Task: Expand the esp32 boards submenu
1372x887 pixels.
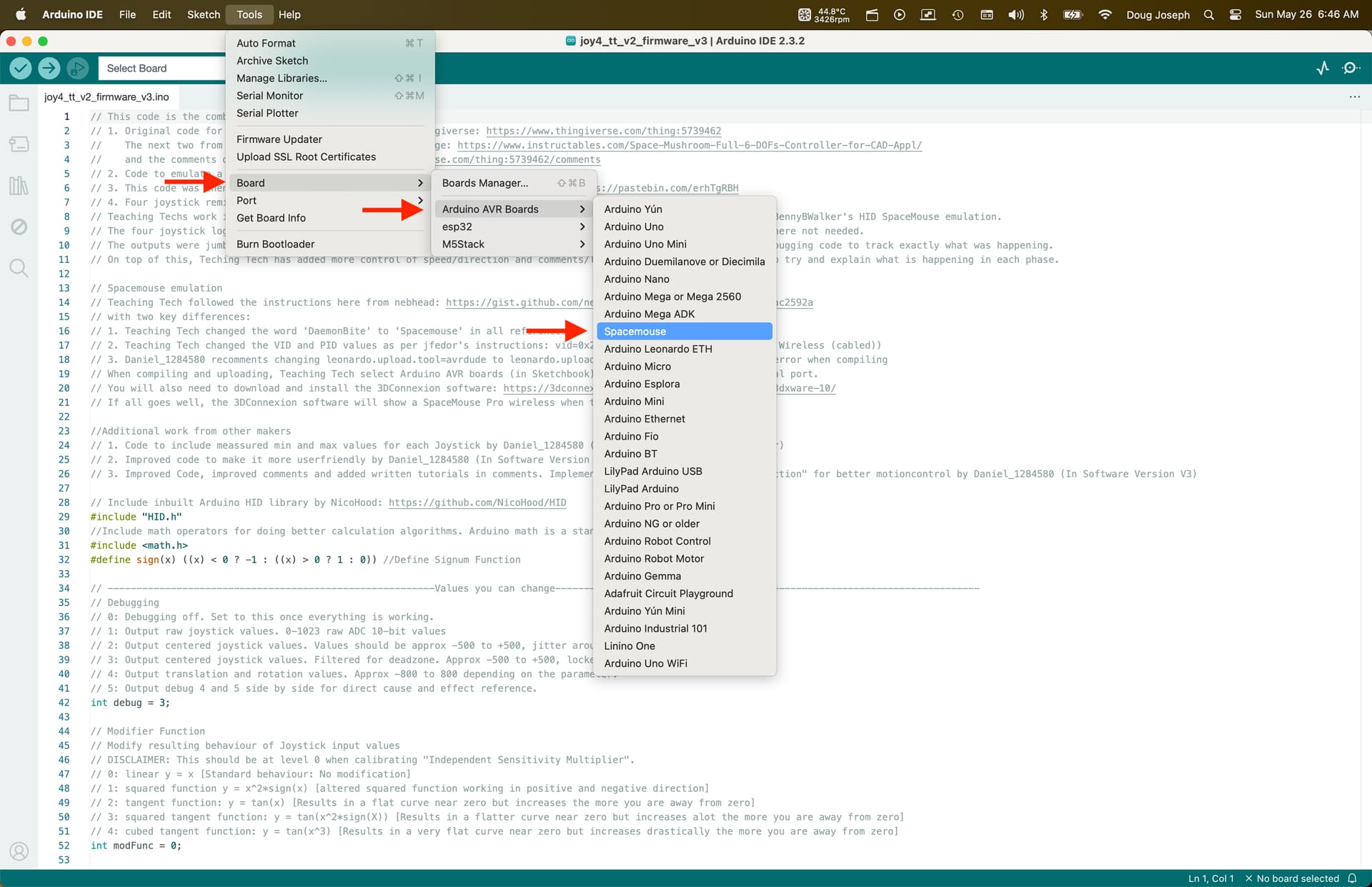Action: click(x=512, y=227)
